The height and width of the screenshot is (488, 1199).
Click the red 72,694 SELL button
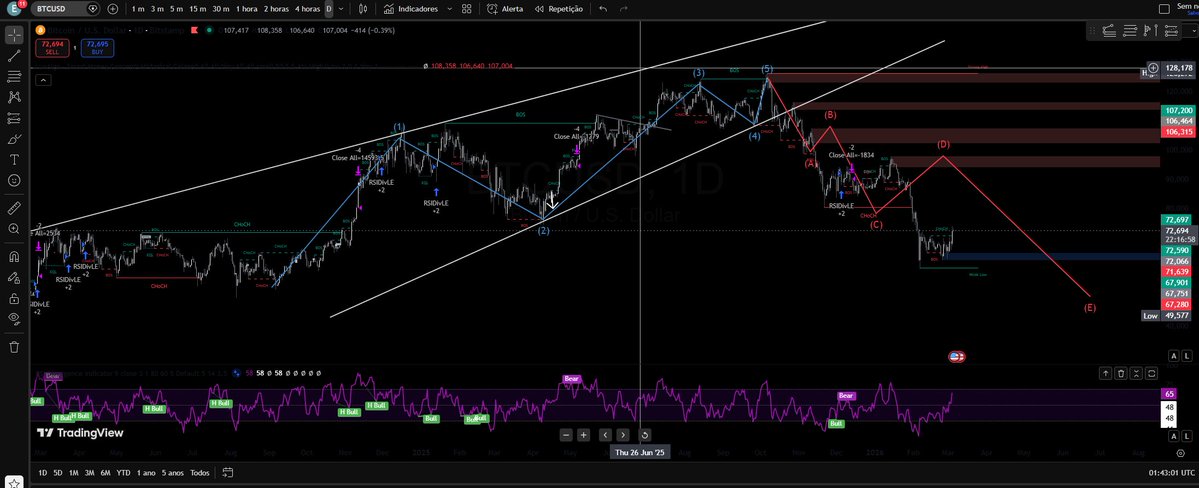click(52, 48)
